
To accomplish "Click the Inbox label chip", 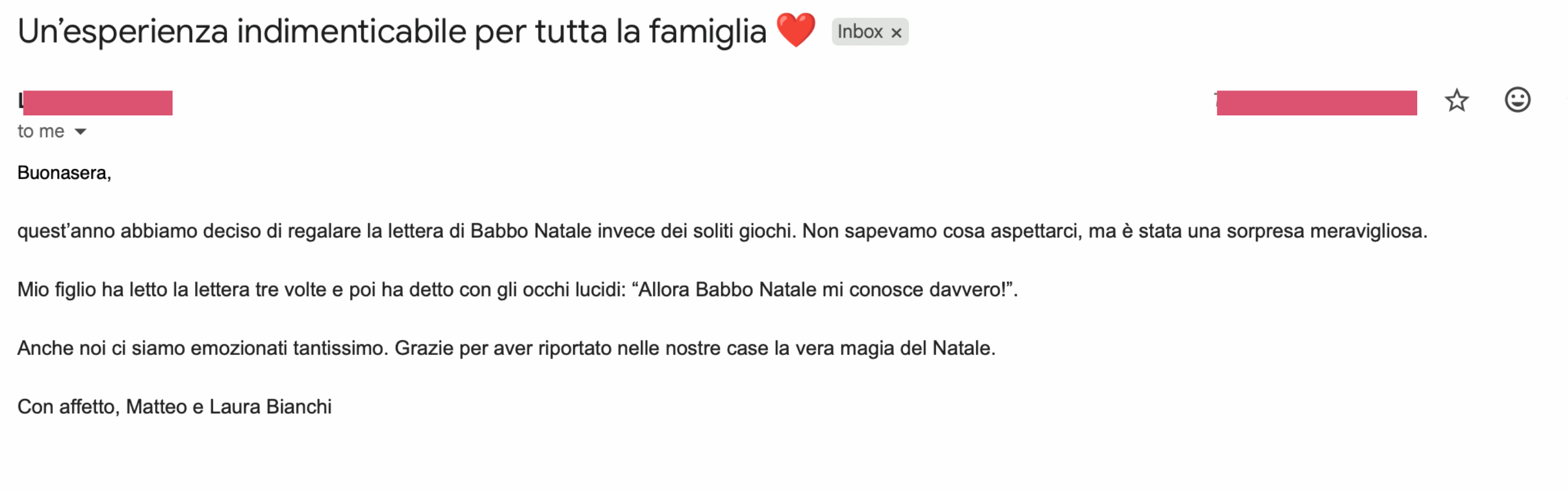I will point(860,32).
